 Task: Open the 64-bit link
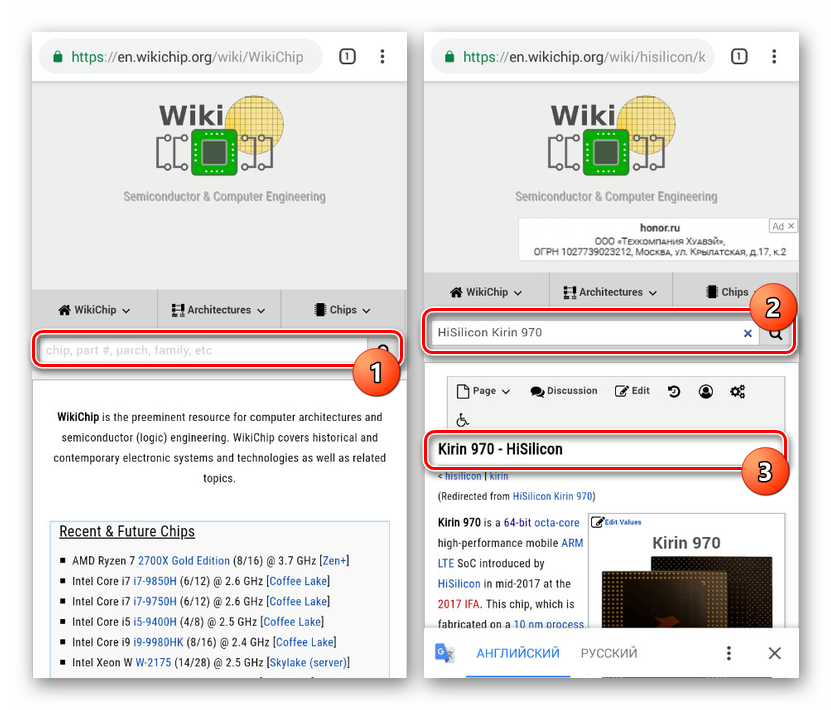tap(517, 523)
